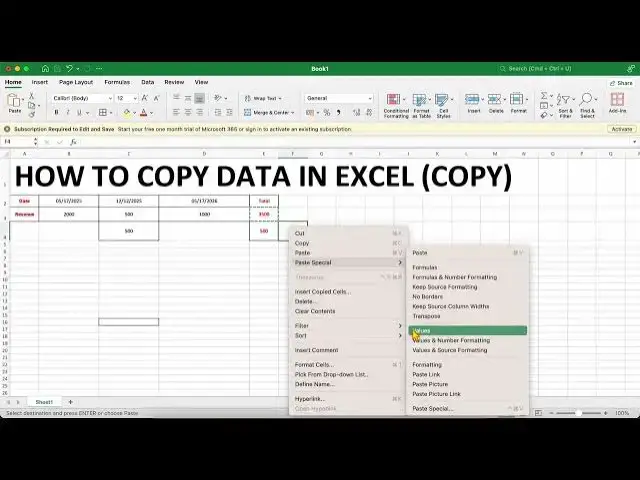Click the ribbon Delete cells button
This screenshot has height=480, width=640.
[496, 103]
